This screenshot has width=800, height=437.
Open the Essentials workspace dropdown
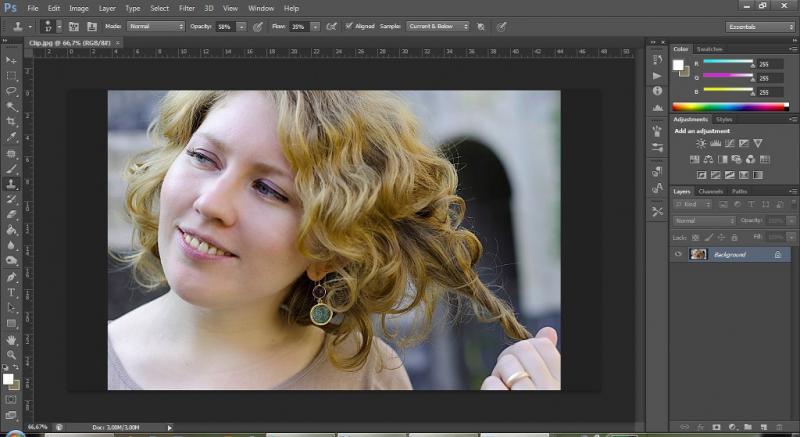point(760,27)
